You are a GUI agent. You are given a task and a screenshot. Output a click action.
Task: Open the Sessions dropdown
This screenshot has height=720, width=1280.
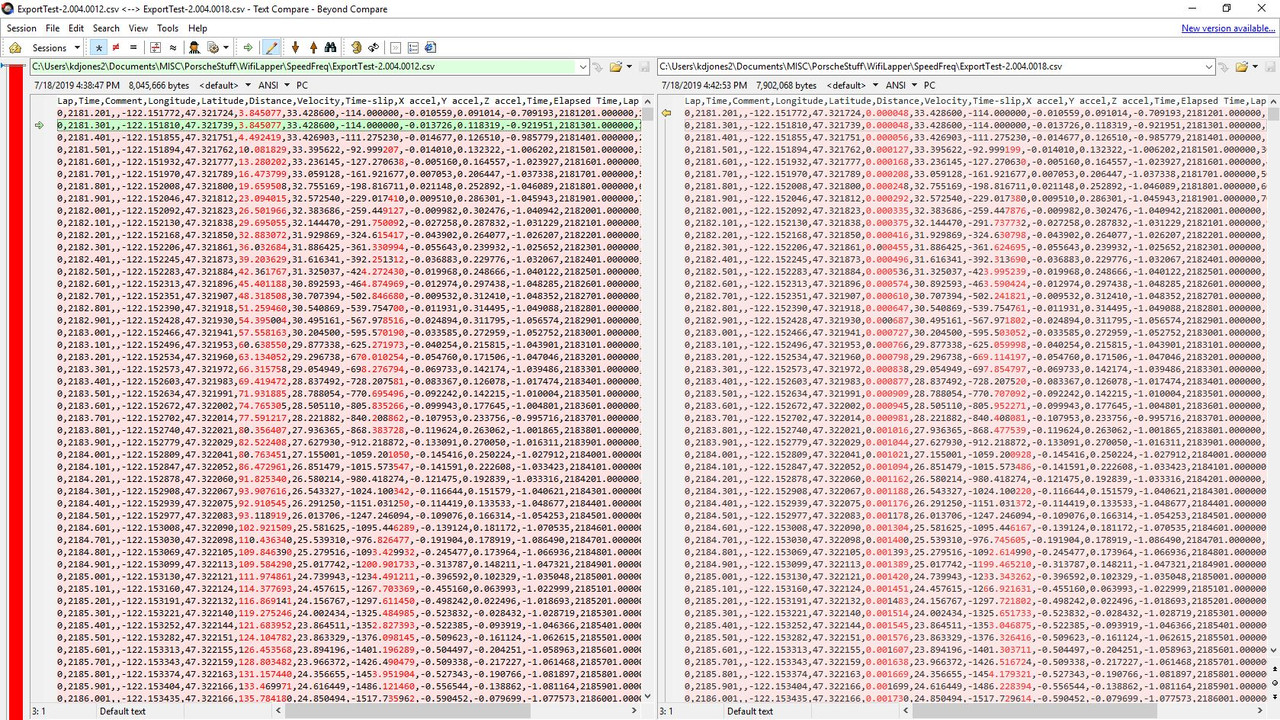56,47
